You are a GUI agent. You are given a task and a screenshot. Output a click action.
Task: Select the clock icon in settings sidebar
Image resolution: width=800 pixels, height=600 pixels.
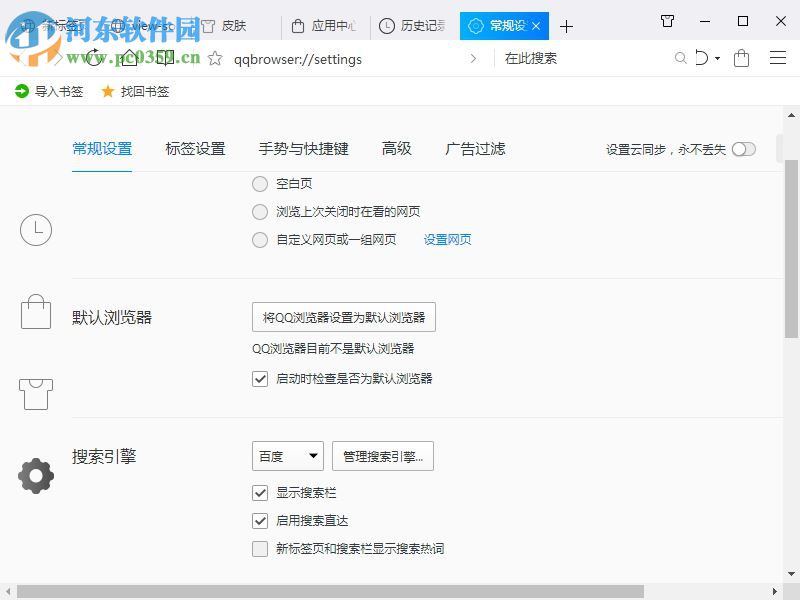click(36, 229)
